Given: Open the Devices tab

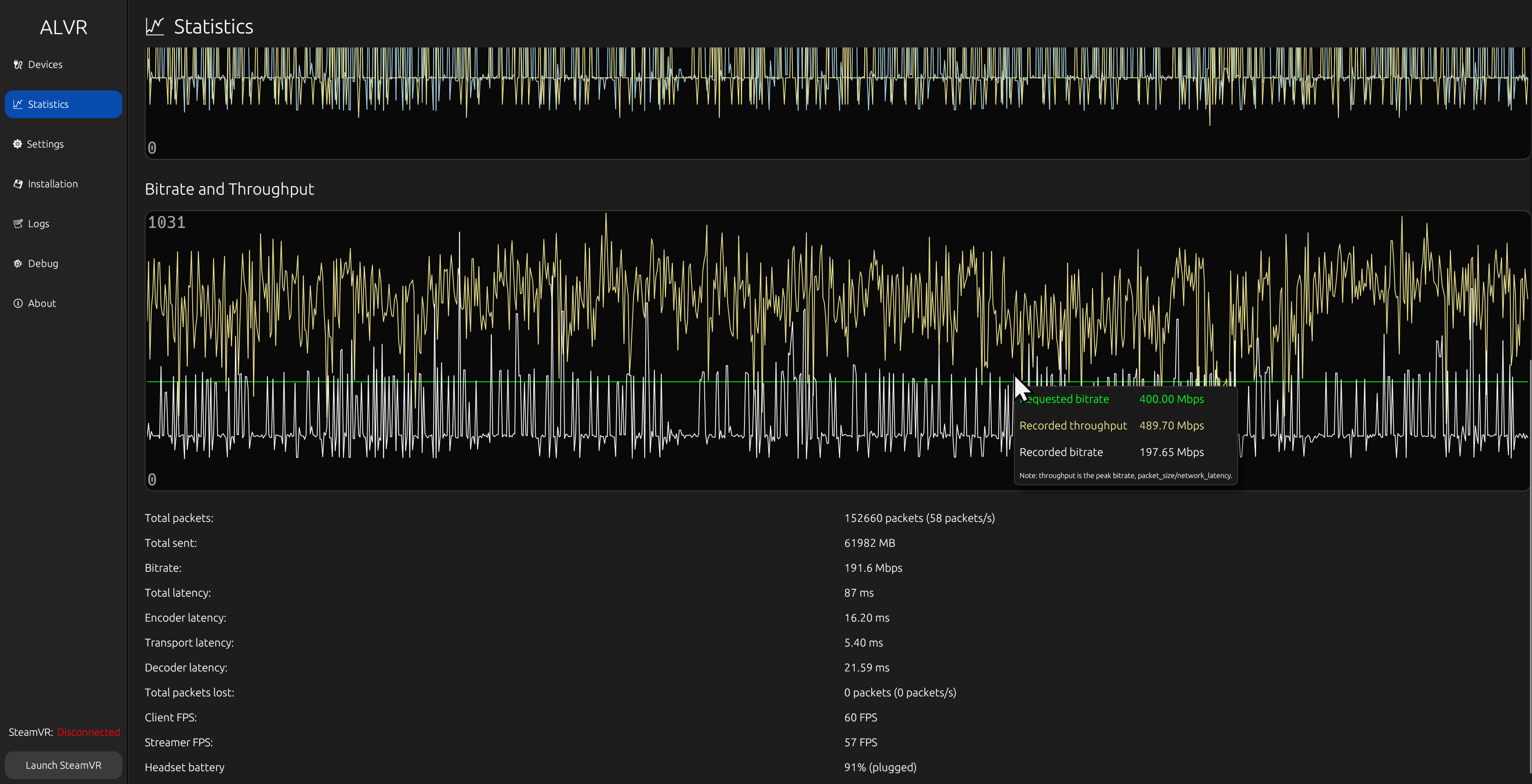Looking at the screenshot, I should (45, 65).
